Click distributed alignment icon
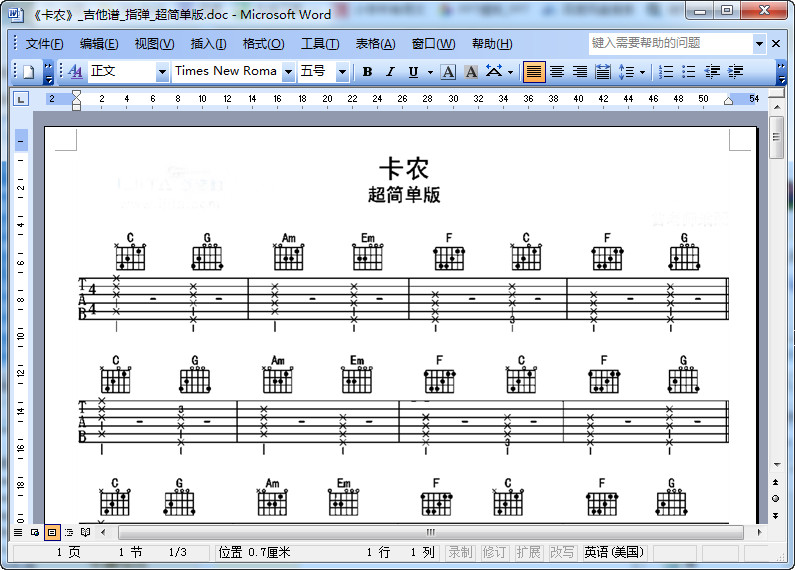The image size is (795, 570). click(x=603, y=72)
